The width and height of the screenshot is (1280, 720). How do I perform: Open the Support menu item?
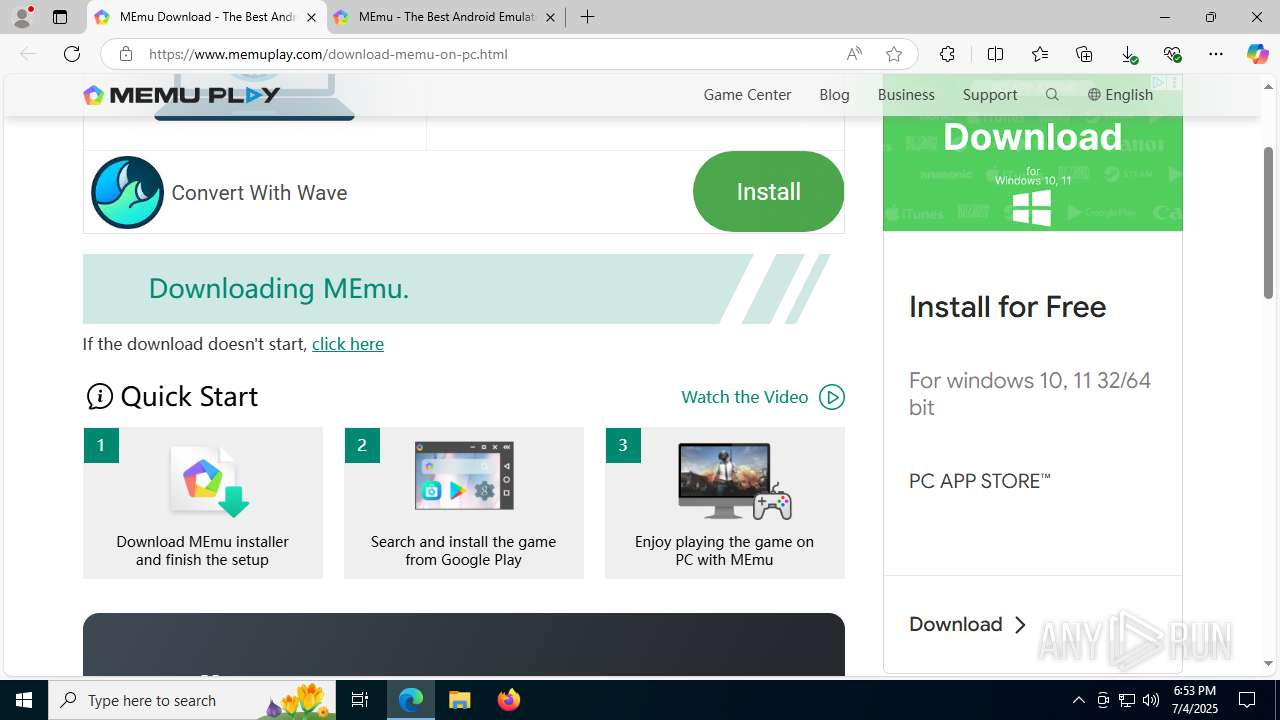click(x=990, y=94)
